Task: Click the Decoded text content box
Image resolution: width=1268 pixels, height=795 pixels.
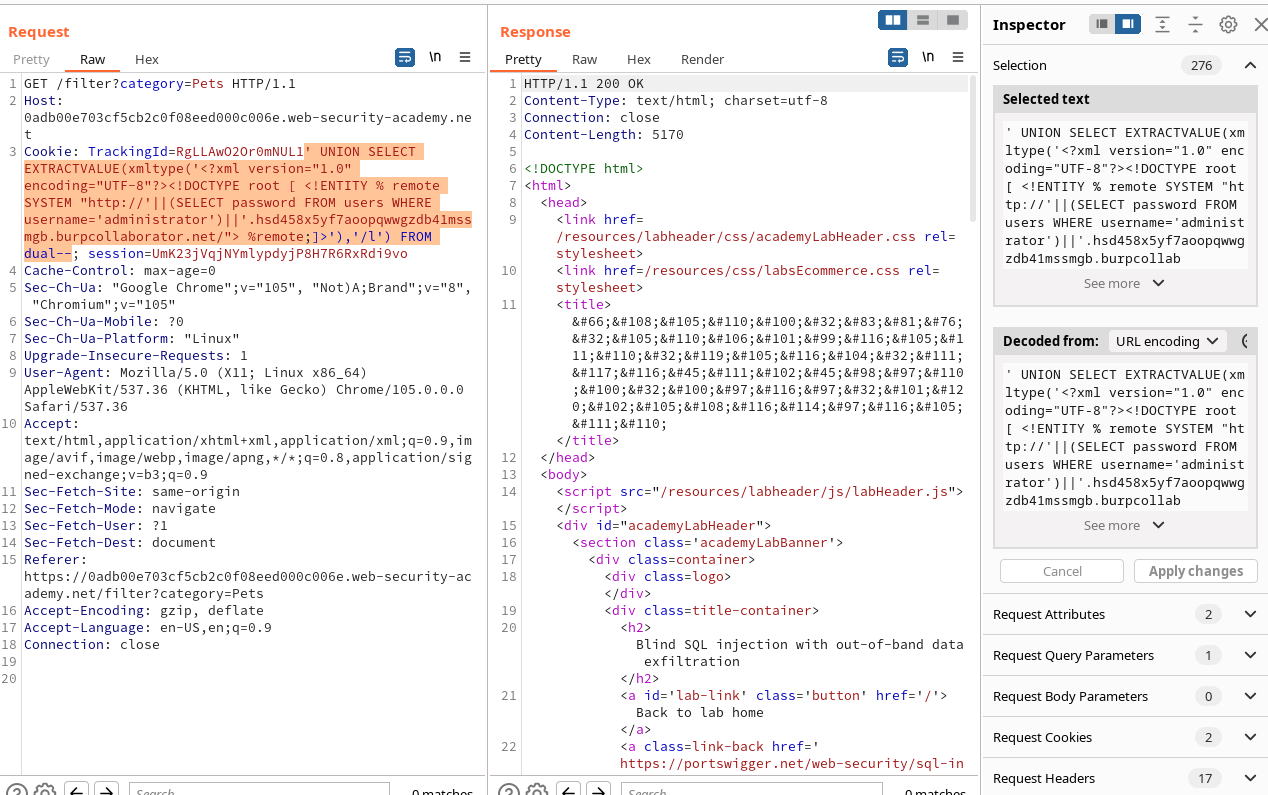Action: (x=1125, y=438)
